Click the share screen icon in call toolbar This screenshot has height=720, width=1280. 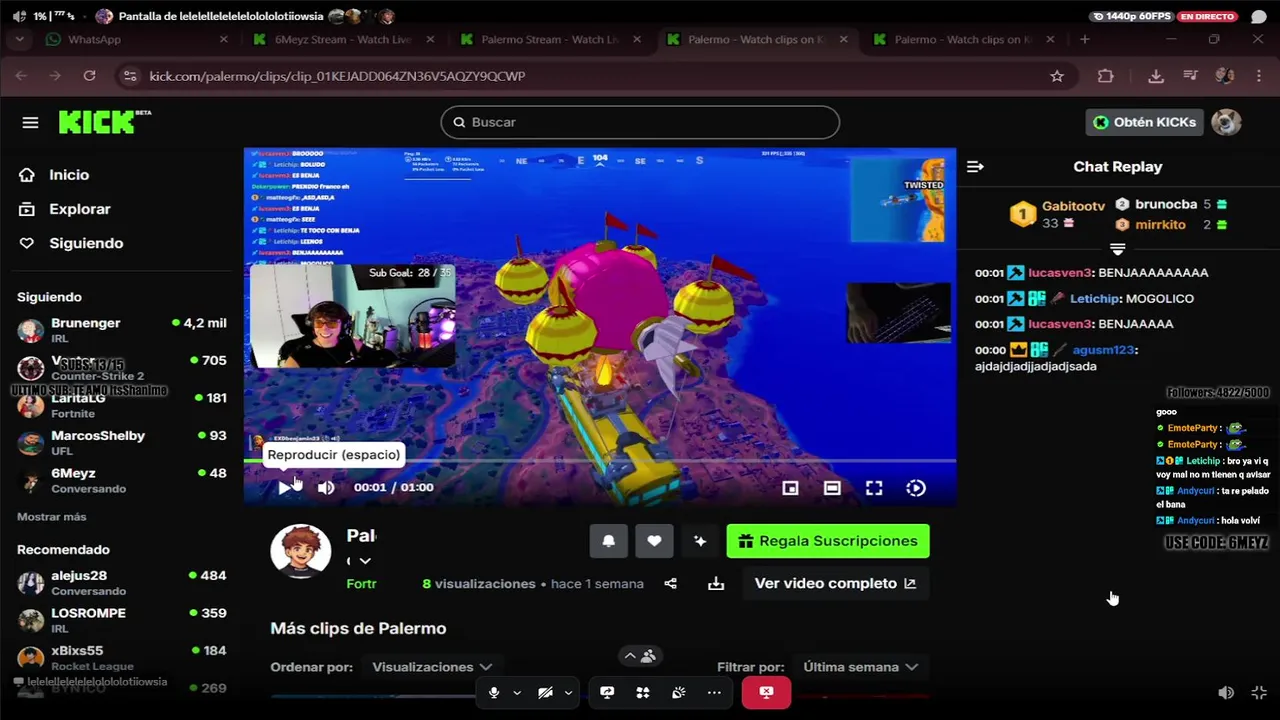(607, 692)
